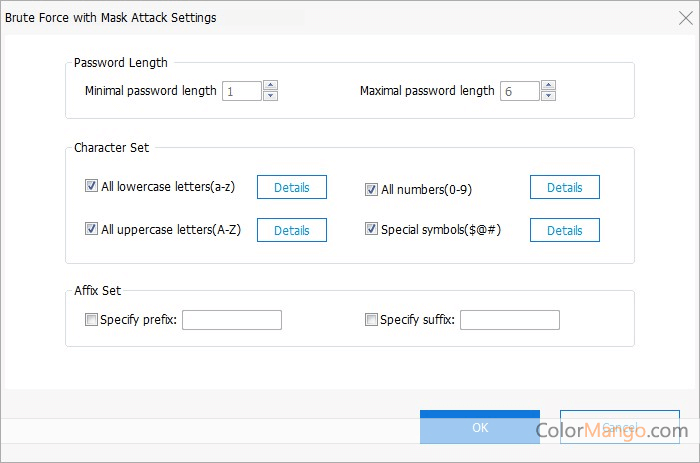The image size is (700, 463).
Task: Enable the Specify suffix checkbox
Action: tap(371, 320)
